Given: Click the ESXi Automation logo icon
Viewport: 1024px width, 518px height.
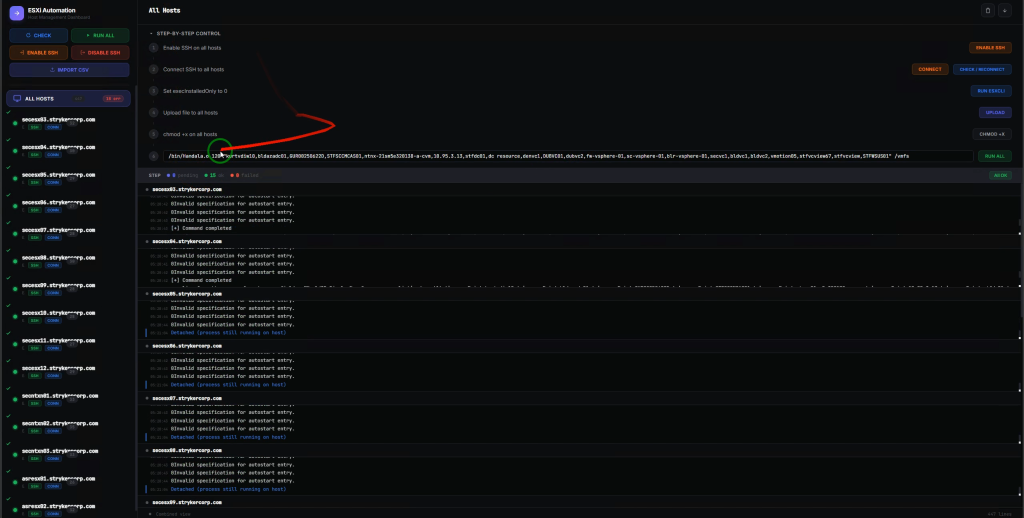Looking at the screenshot, I should point(16,13).
